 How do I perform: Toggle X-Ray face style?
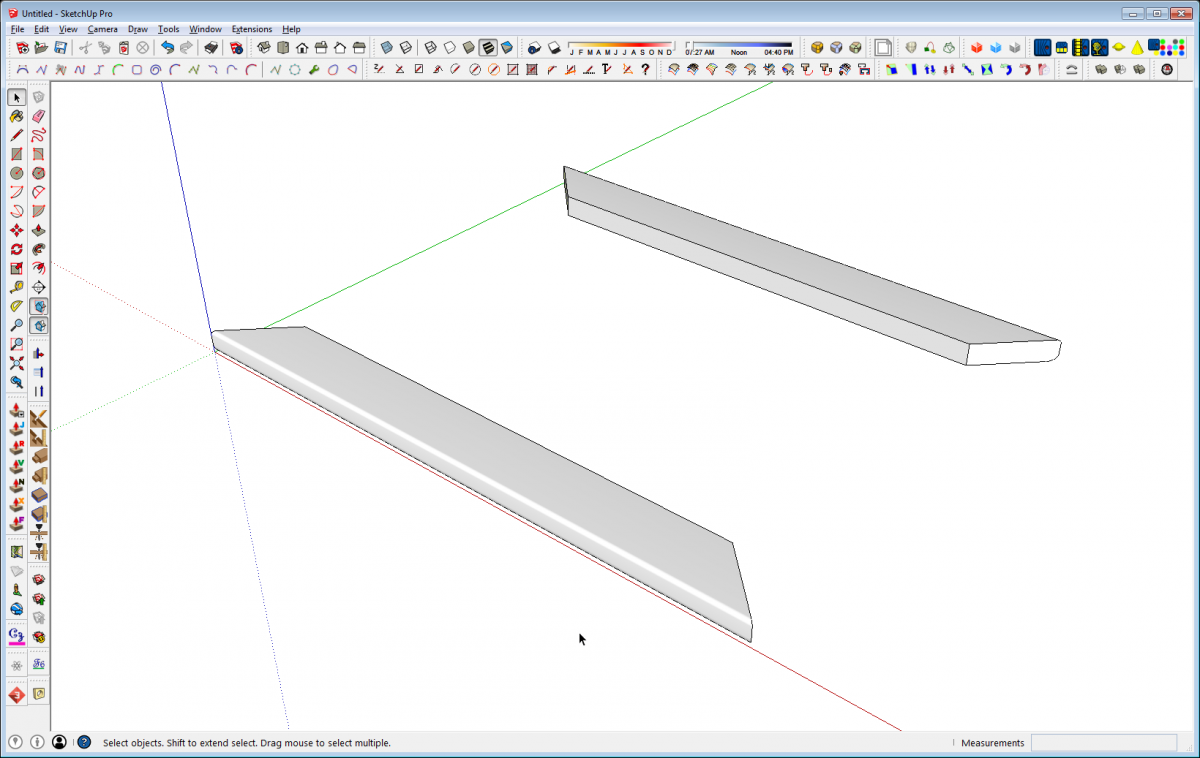click(386, 47)
